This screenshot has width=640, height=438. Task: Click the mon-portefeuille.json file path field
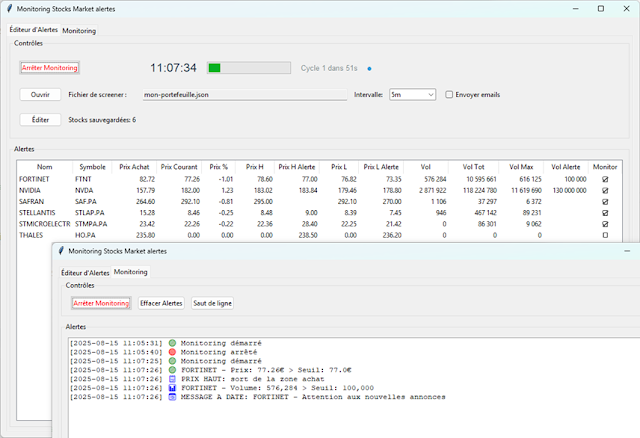pos(243,95)
